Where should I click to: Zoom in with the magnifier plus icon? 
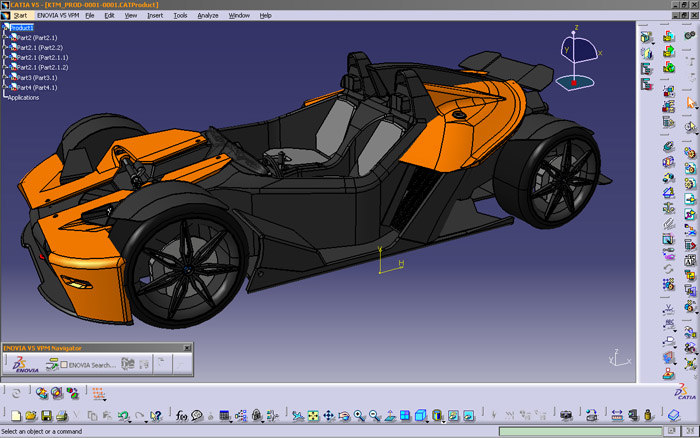coord(359,416)
